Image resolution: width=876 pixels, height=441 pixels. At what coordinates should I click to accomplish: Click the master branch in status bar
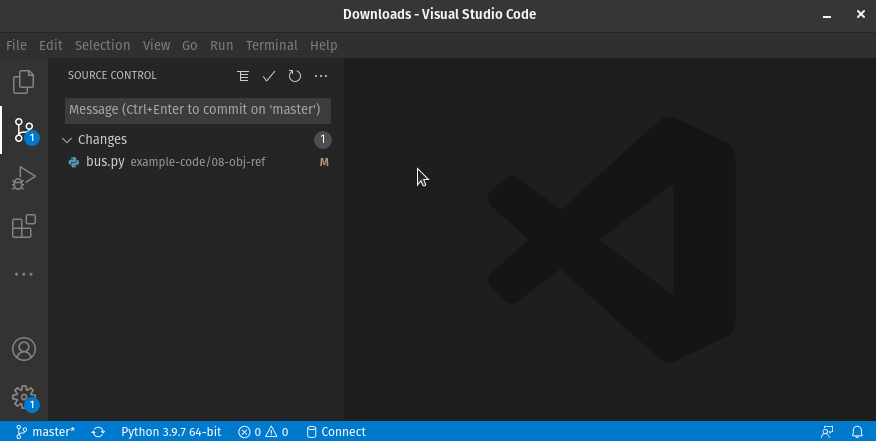(46, 432)
